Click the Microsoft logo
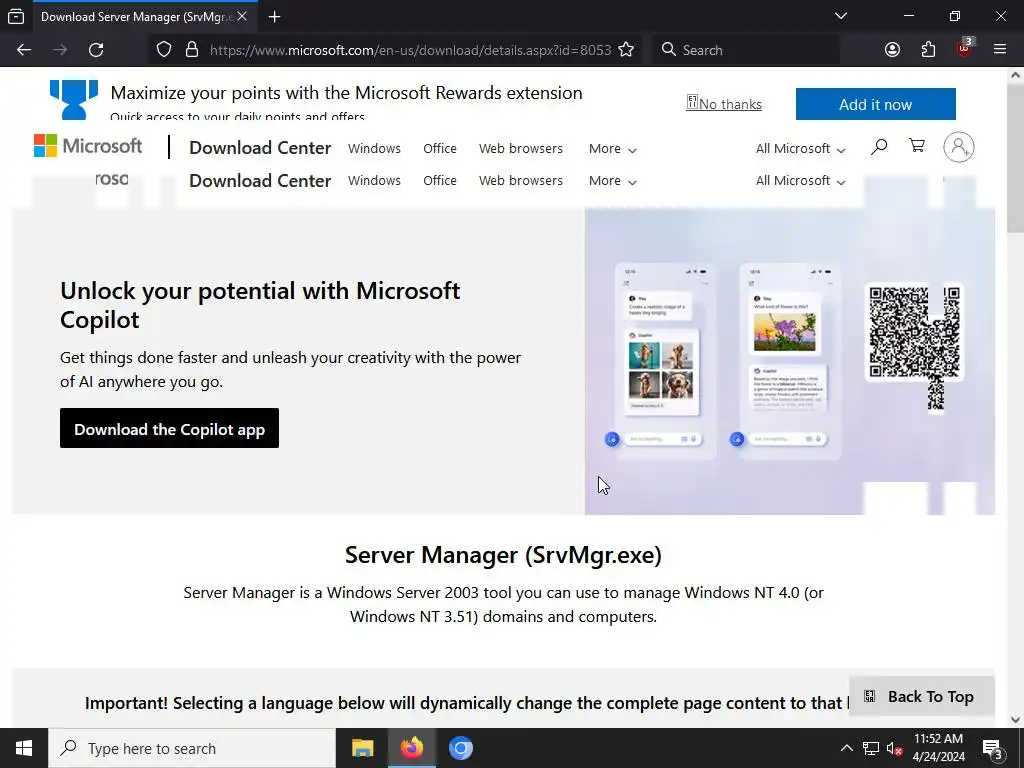This screenshot has width=1024, height=768. click(88, 146)
